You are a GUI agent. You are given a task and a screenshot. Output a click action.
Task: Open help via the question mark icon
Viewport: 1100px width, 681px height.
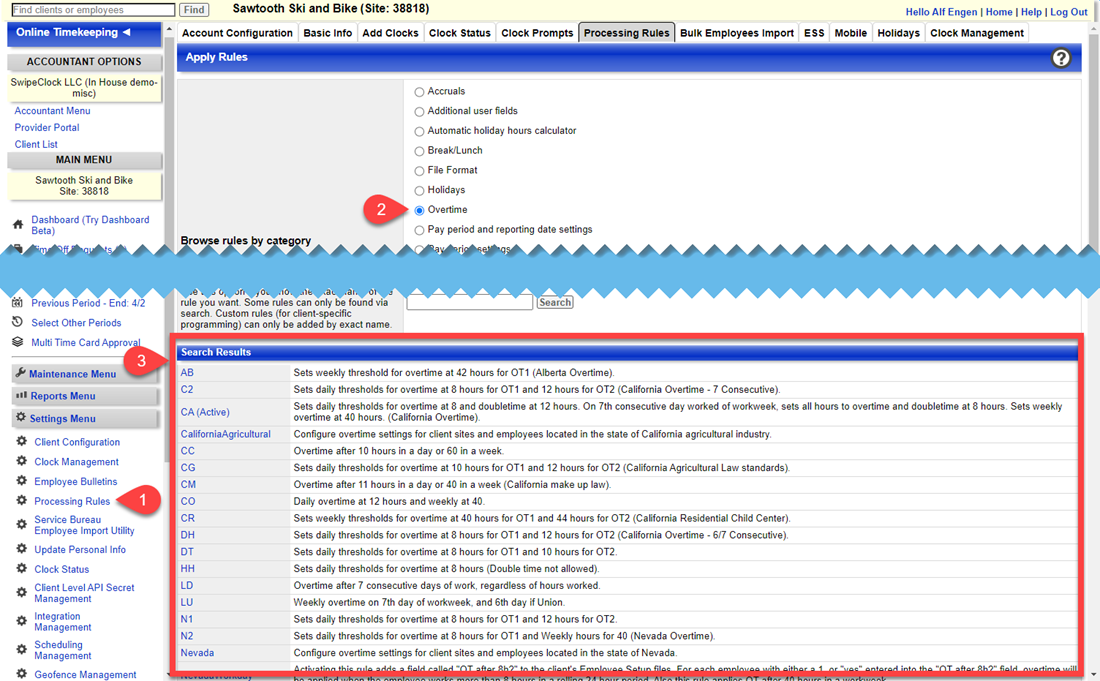[x=1060, y=58]
